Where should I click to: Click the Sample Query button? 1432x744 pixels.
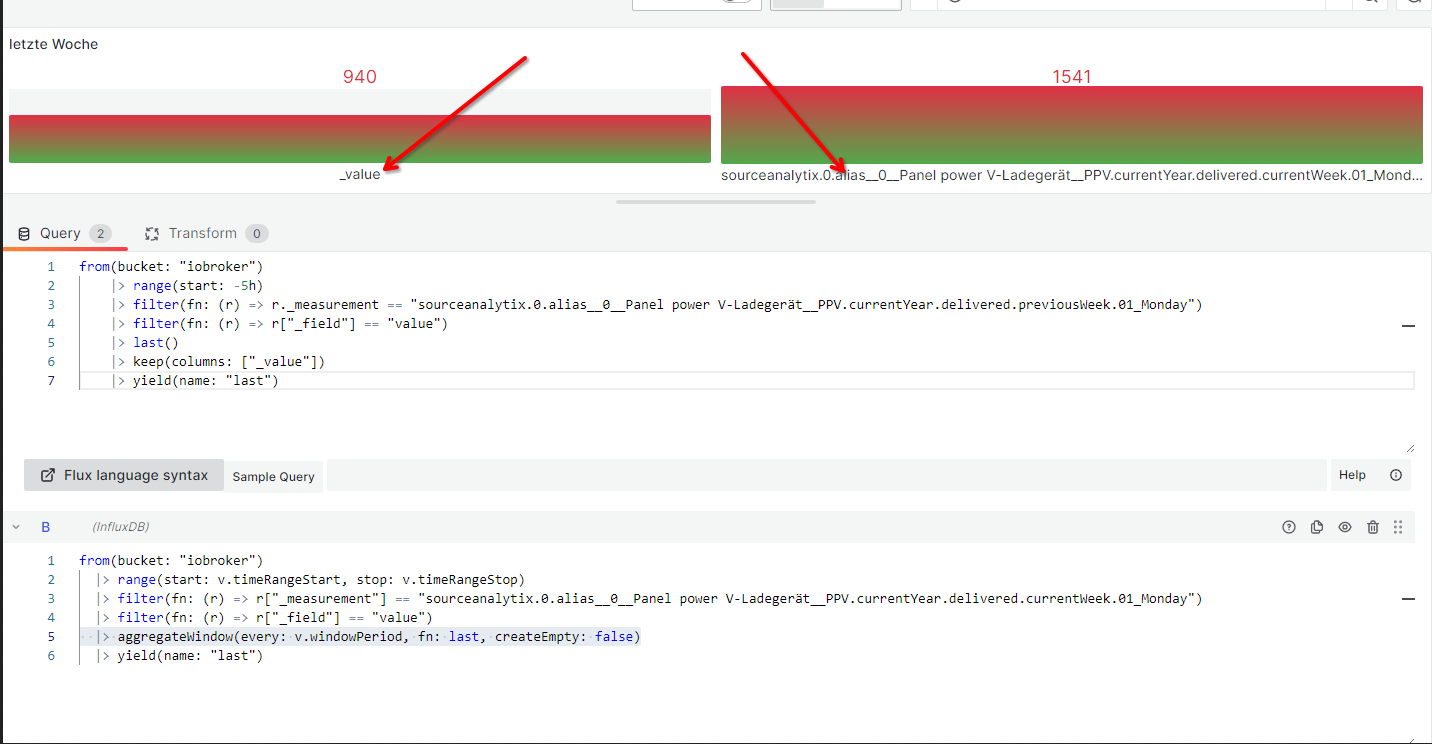click(273, 476)
